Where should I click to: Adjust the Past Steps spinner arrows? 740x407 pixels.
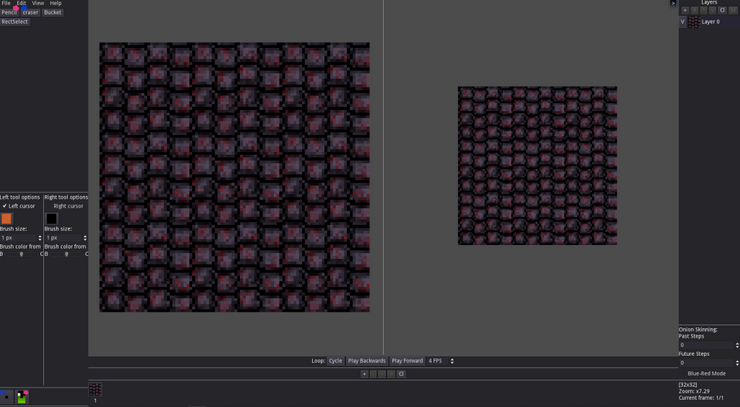point(737,345)
